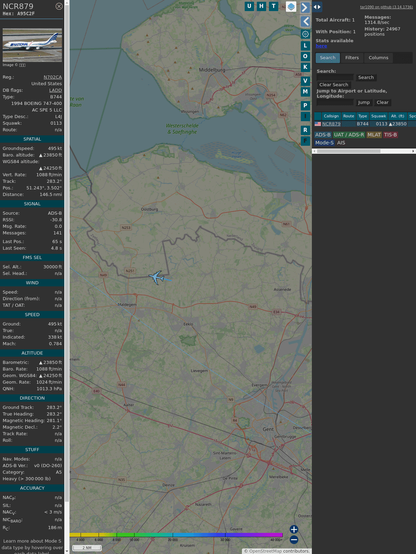Switch to the Filters tab

pyautogui.click(x=352, y=58)
